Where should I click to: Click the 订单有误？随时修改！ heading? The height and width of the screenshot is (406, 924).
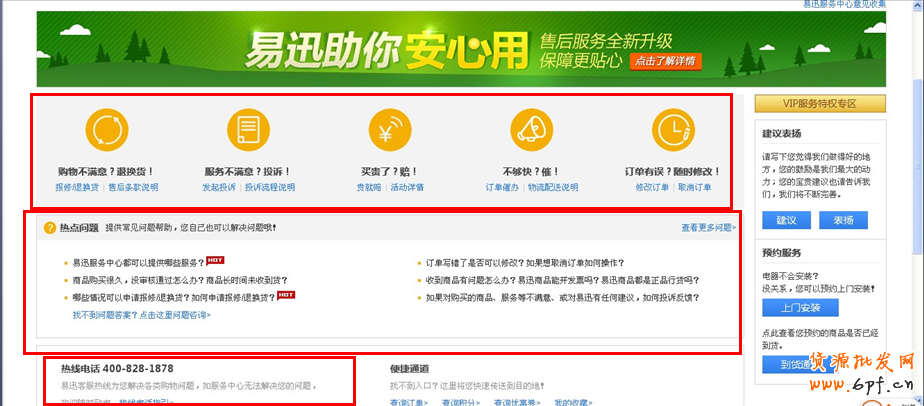pyautogui.click(x=673, y=172)
